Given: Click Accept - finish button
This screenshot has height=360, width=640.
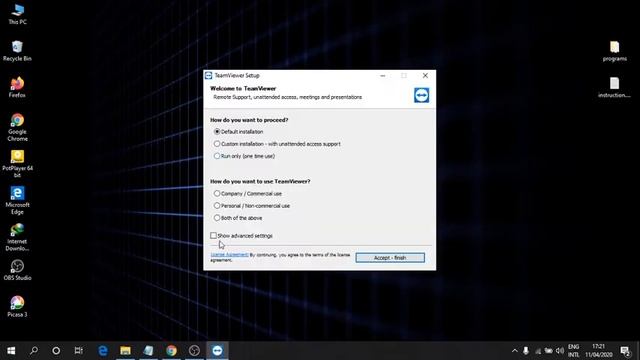Looking at the screenshot, I should coord(390,258).
